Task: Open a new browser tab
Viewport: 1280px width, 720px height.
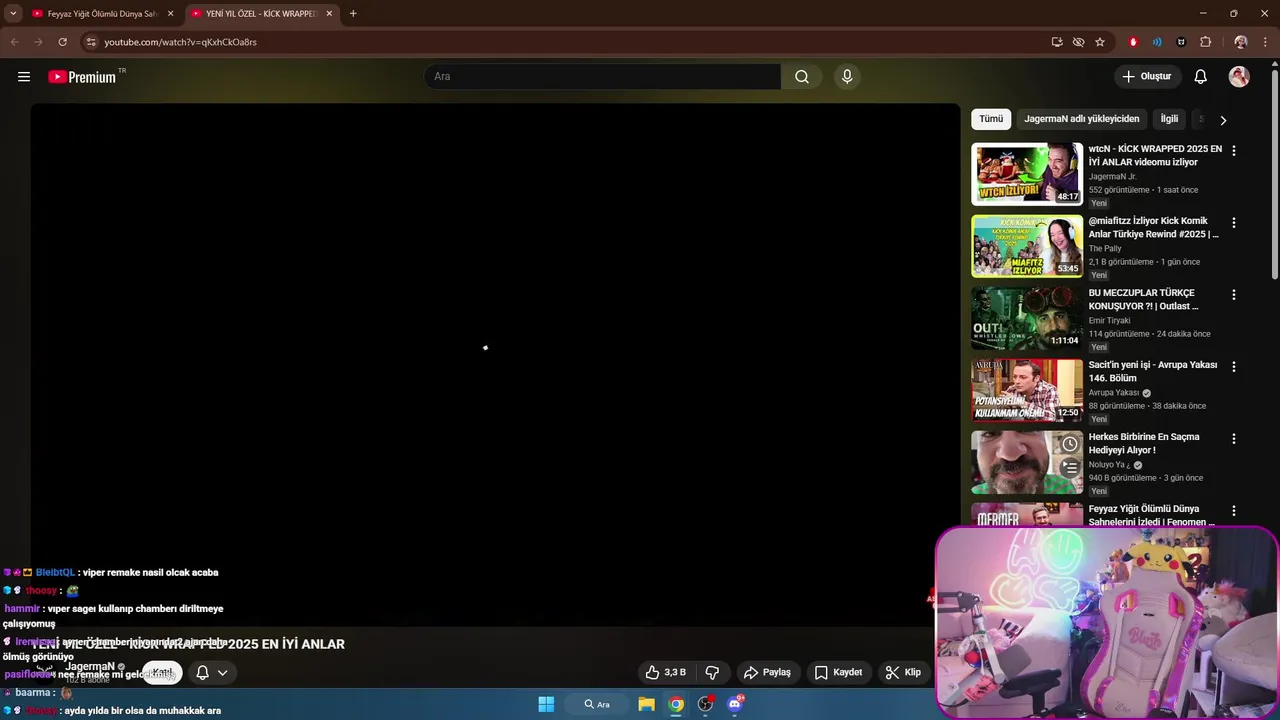Action: point(353,14)
